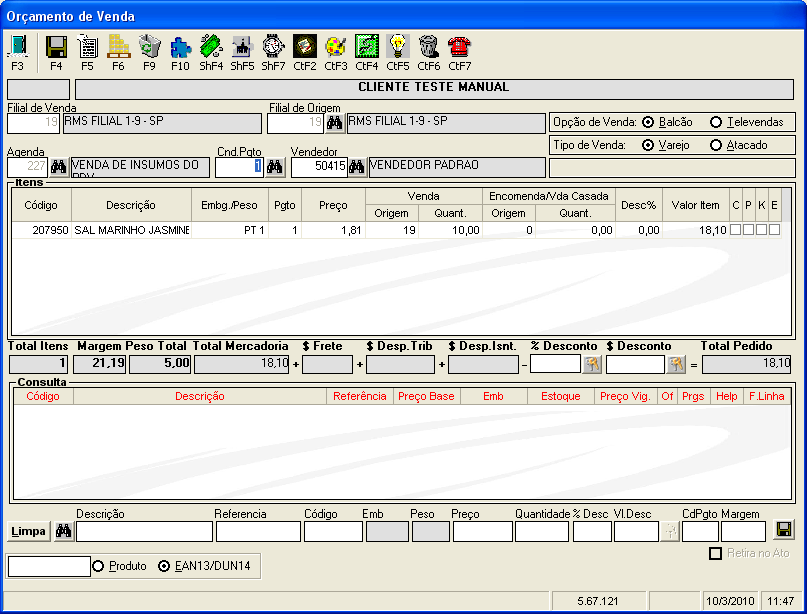This screenshot has width=807, height=614.
Task: Click the CtF2 toolbar icon
Action: click(x=305, y=47)
